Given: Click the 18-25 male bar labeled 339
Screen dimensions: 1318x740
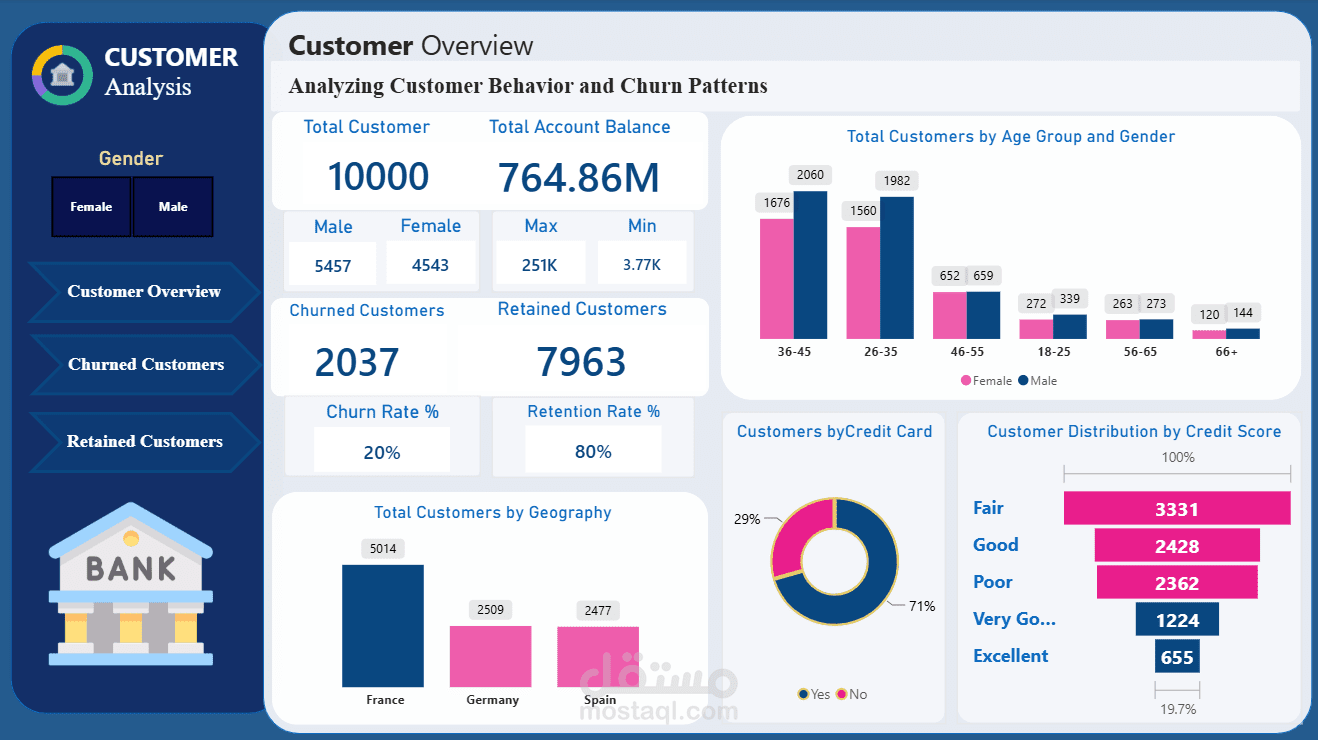Looking at the screenshot, I should (1070, 327).
